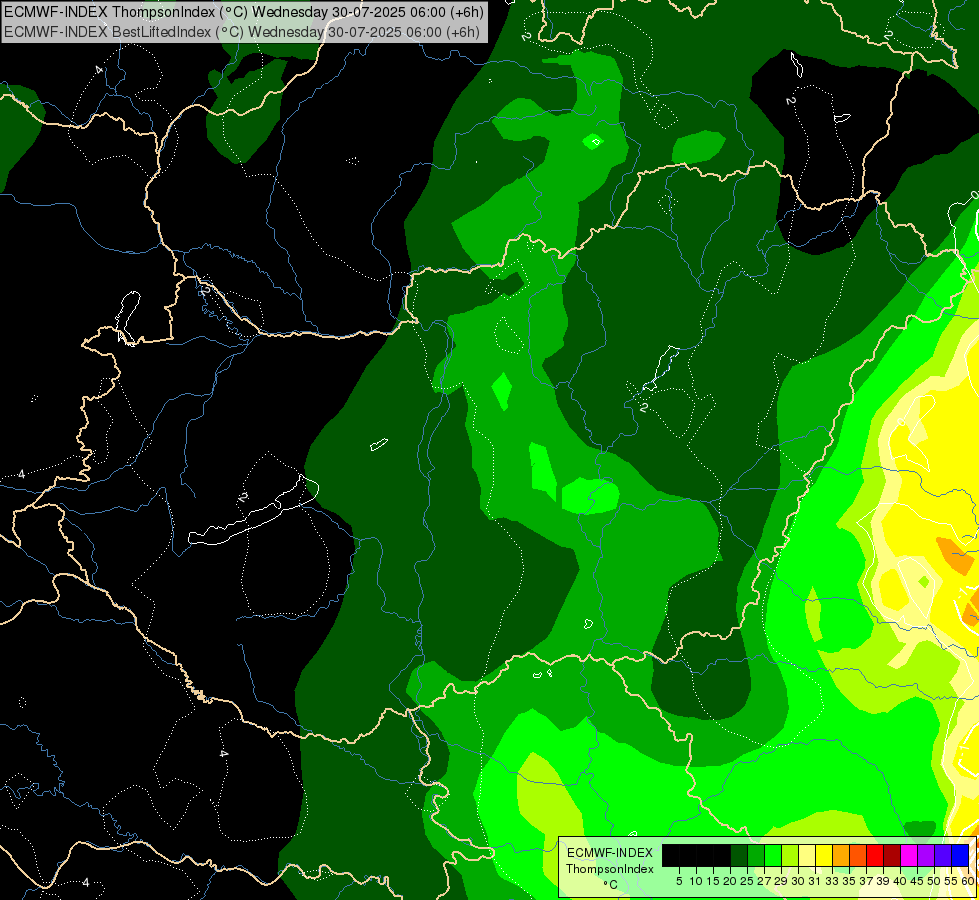Viewport: 979px width, 900px height.
Task: Click the legend scale value '37'
Action: point(866,881)
